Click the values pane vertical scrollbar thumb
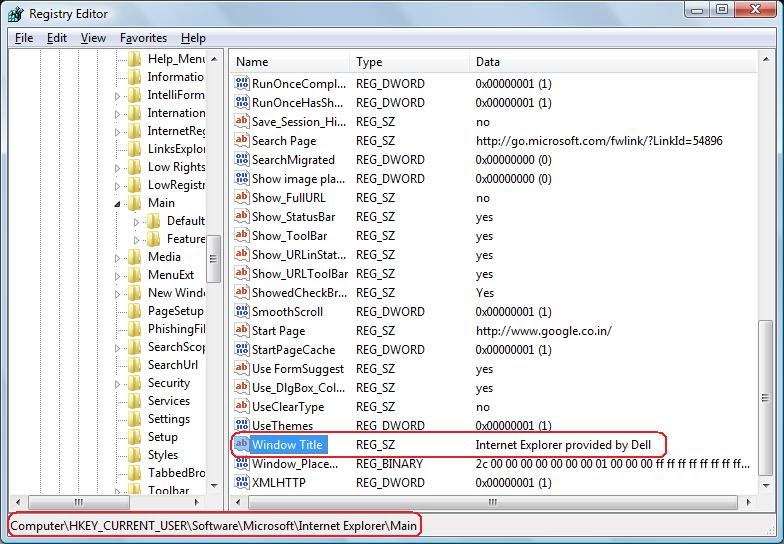 765,398
